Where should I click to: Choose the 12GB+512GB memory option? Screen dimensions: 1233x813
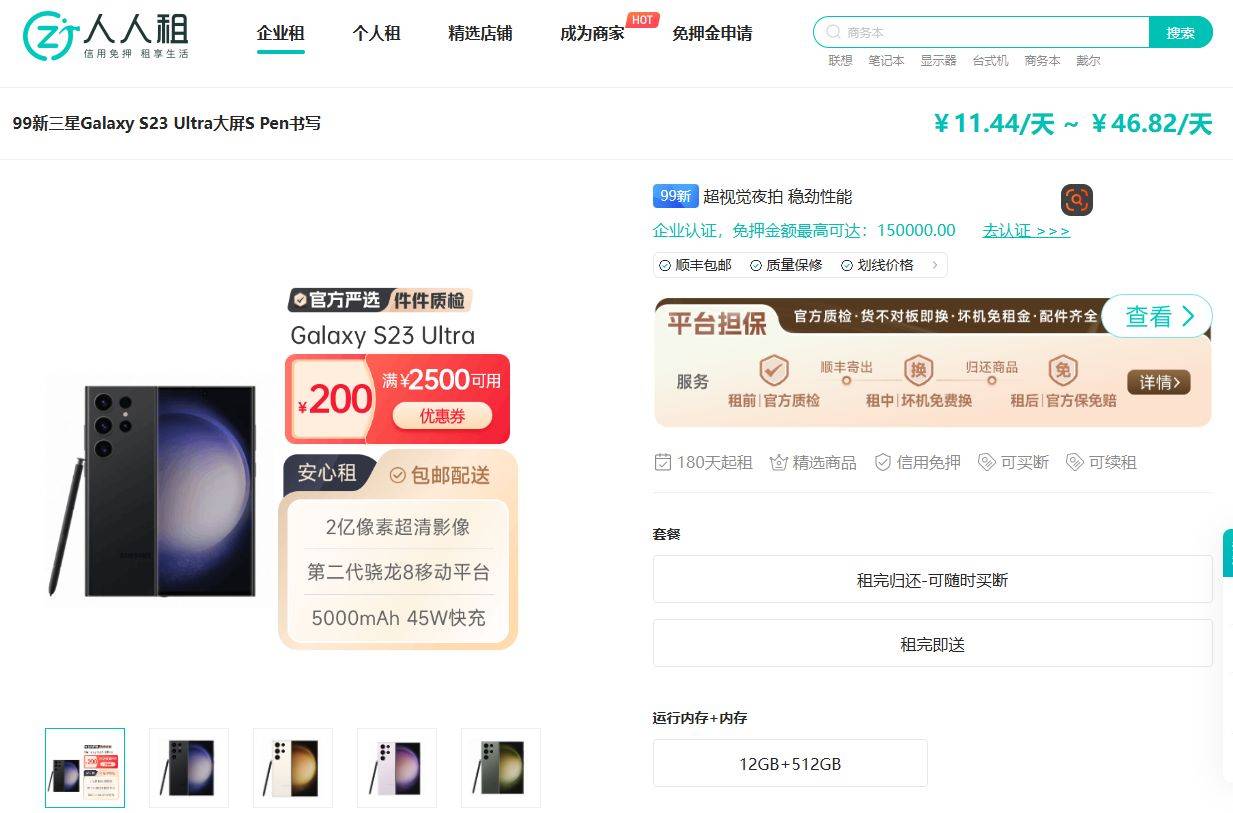(x=790, y=764)
